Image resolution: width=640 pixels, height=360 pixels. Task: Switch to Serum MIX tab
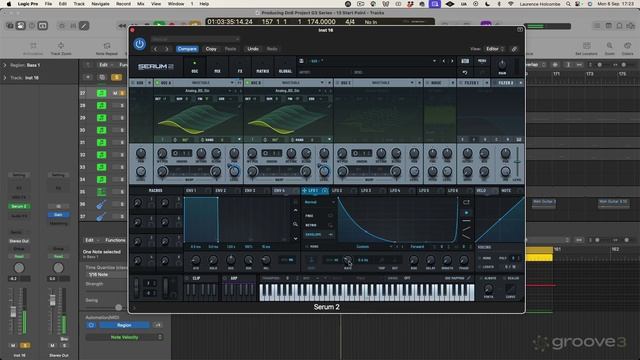[x=217, y=67]
